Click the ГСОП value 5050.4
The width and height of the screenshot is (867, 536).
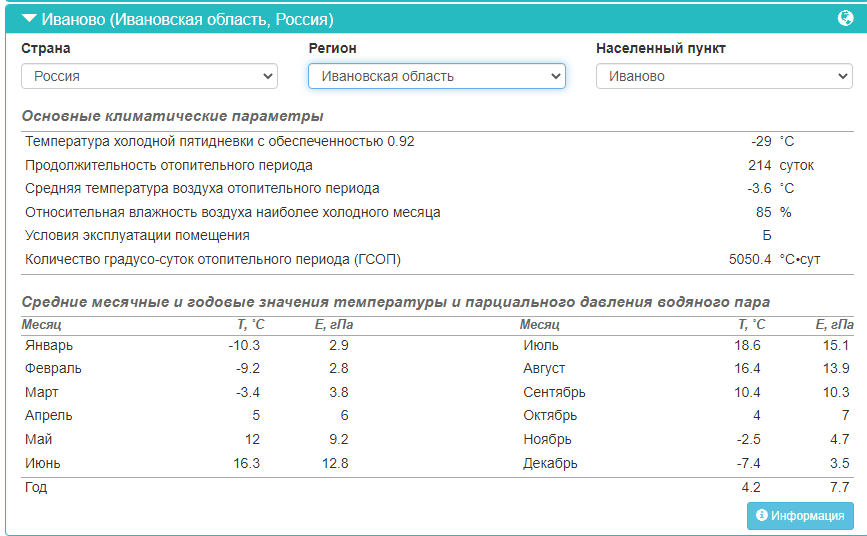750,259
